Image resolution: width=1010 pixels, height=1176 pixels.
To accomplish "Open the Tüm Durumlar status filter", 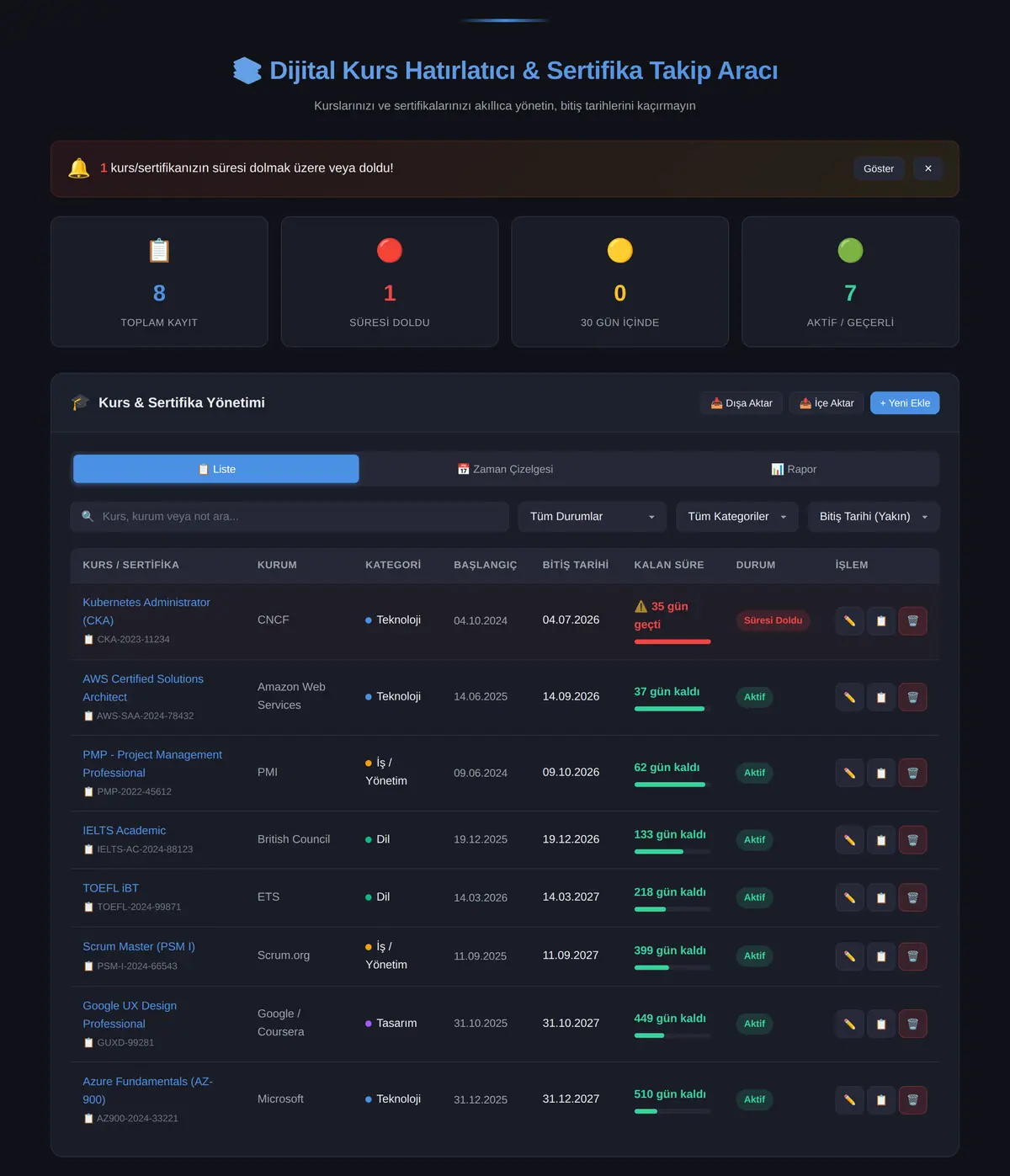I will click(x=593, y=517).
